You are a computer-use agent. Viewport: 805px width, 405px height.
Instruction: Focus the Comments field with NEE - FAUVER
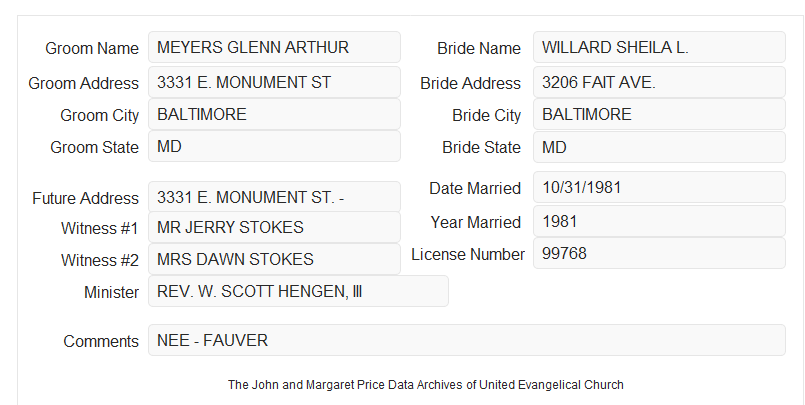pyautogui.click(x=467, y=340)
